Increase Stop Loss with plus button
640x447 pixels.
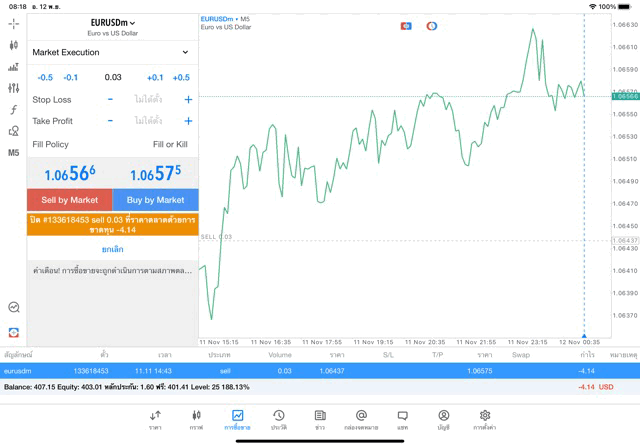click(188, 100)
